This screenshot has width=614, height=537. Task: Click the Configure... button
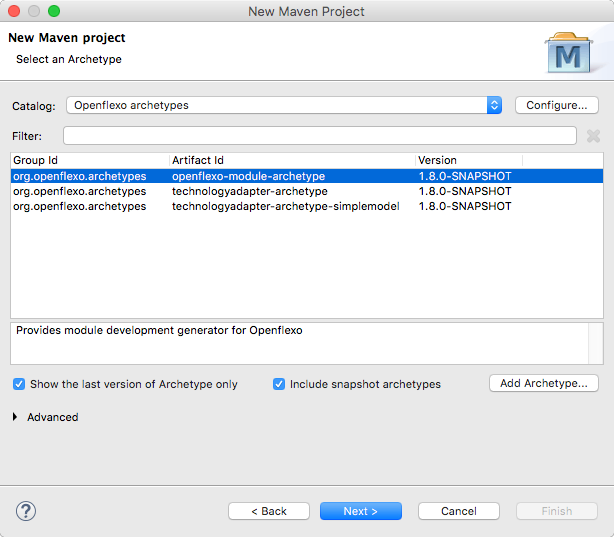[x=556, y=105]
